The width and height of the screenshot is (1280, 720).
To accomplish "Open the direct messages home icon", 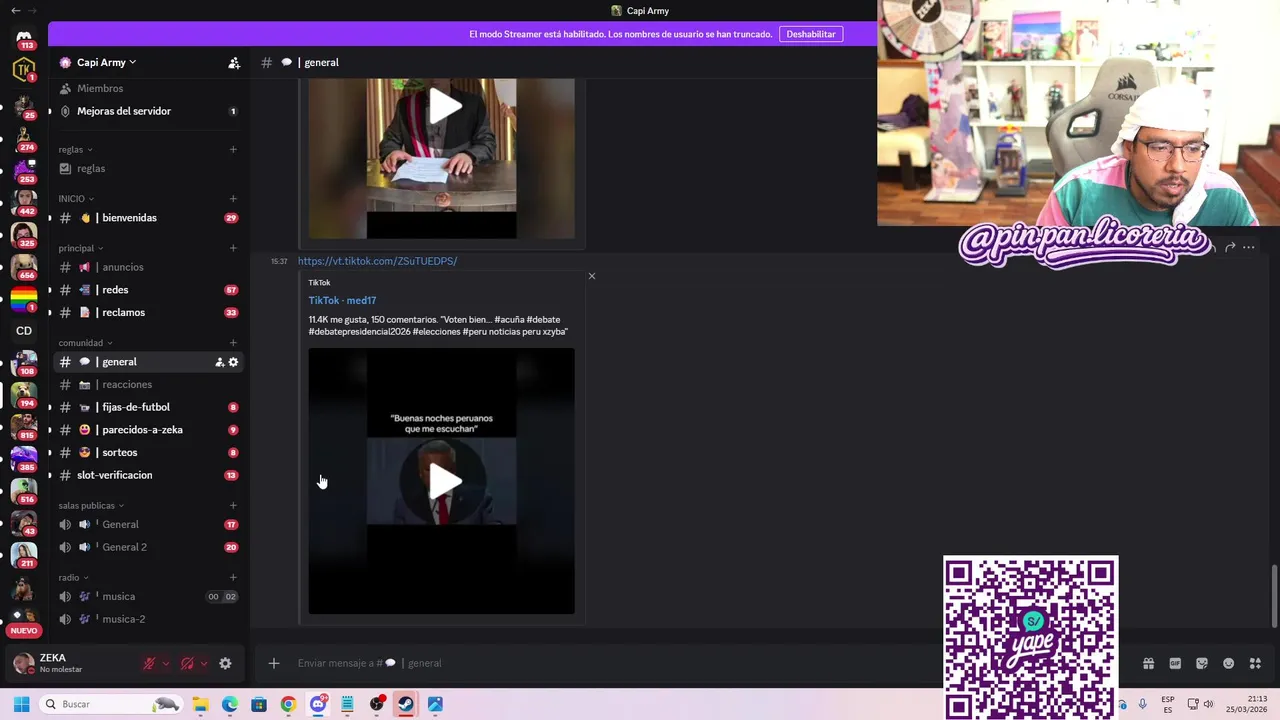I will point(24,38).
